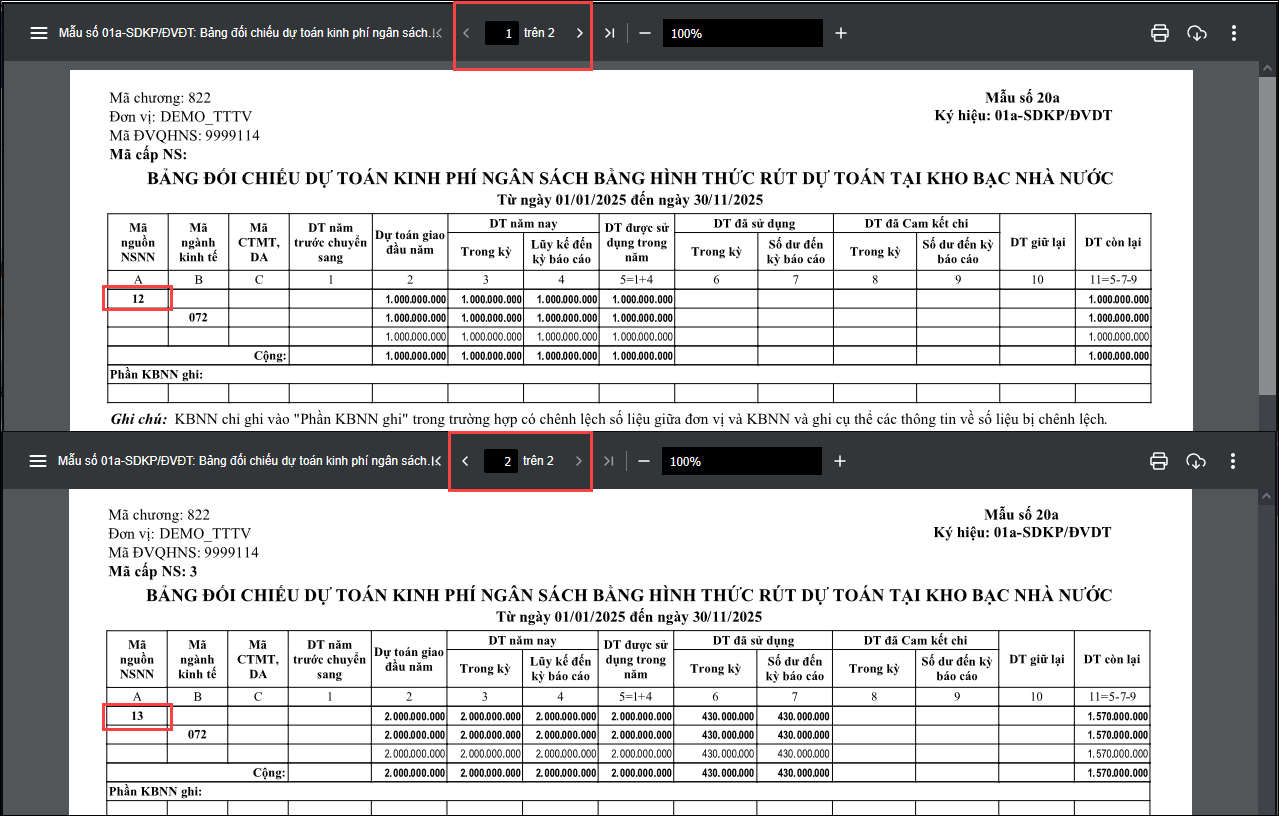The image size is (1279, 816).
Task: Click the 100% zoom field in page 1 viewer
Action: pos(742,33)
